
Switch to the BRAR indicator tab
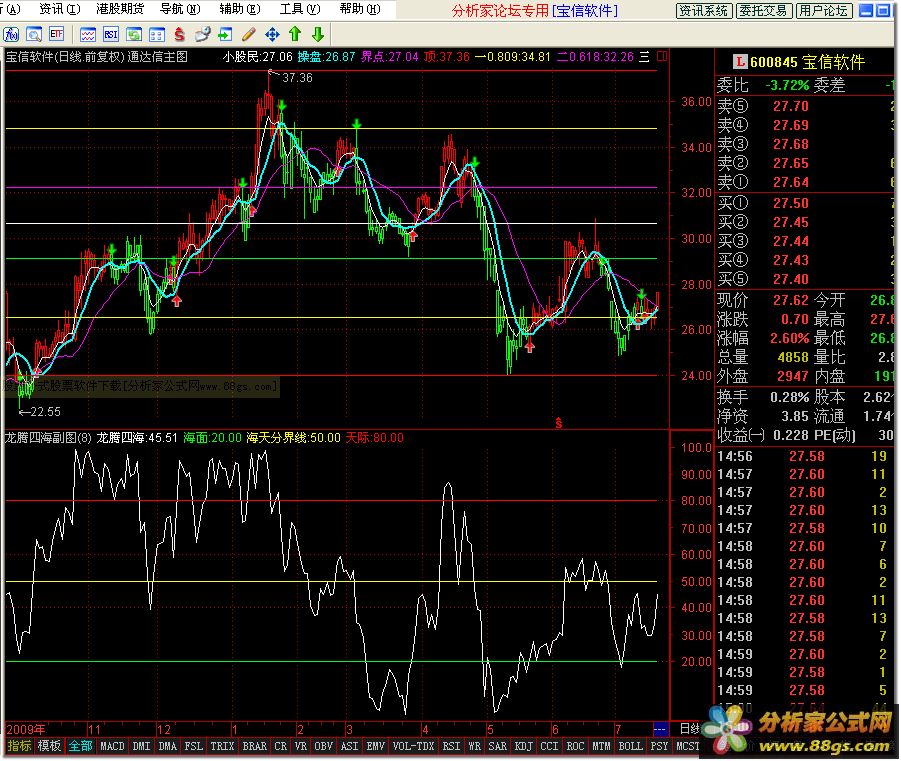[x=255, y=746]
